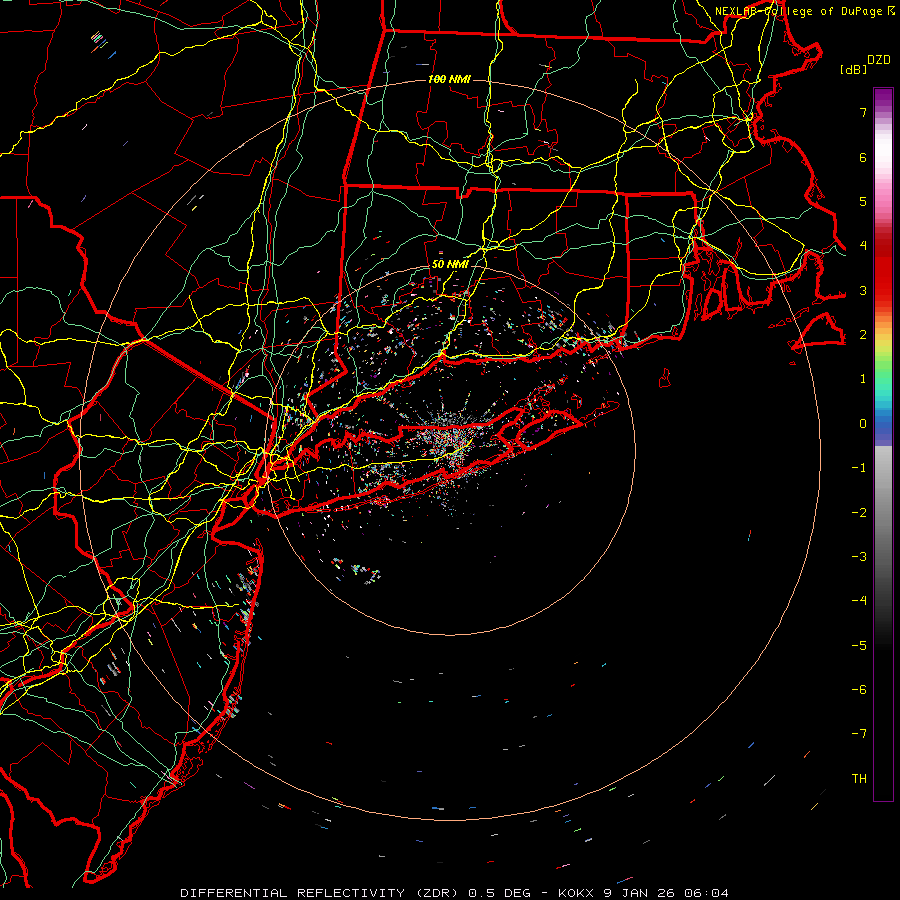The image size is (900, 900).
Task: Select the "0" value on the scale
Action: (x=863, y=424)
